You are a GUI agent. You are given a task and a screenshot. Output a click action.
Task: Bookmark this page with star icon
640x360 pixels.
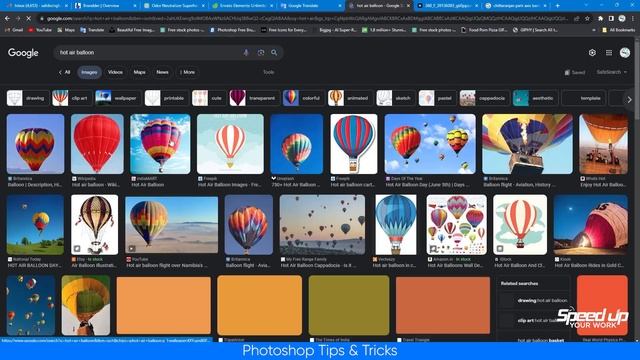587,19
